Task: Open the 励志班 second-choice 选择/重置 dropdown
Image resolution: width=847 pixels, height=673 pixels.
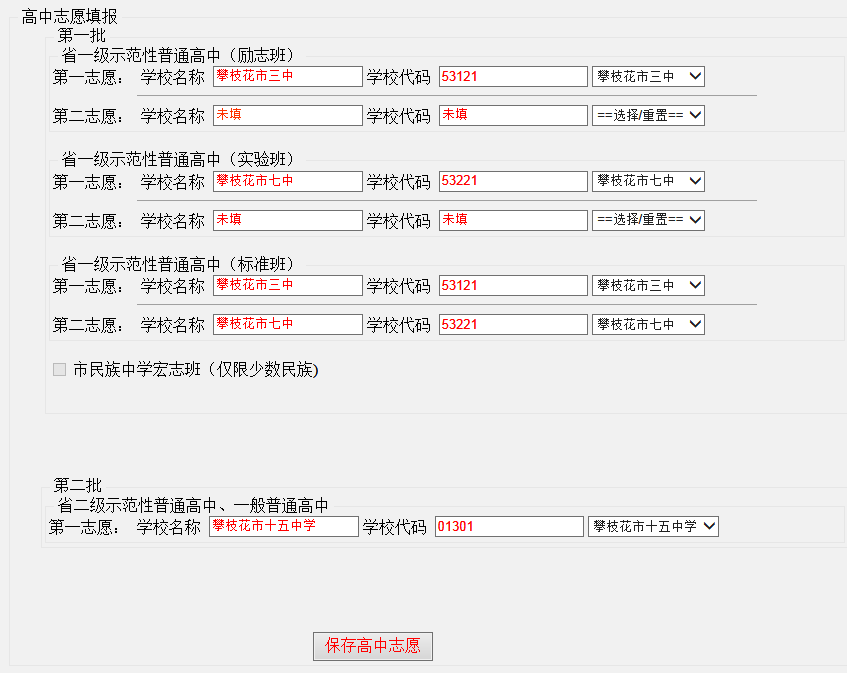Action: 648,116
